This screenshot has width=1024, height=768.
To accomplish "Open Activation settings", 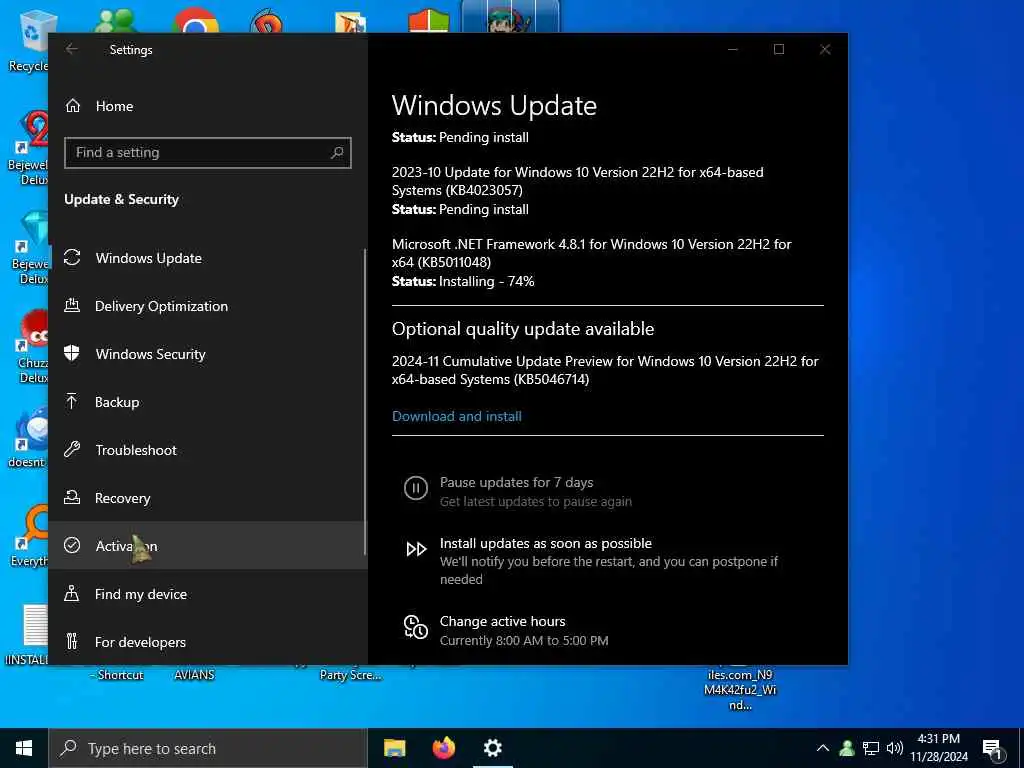I will (208, 545).
